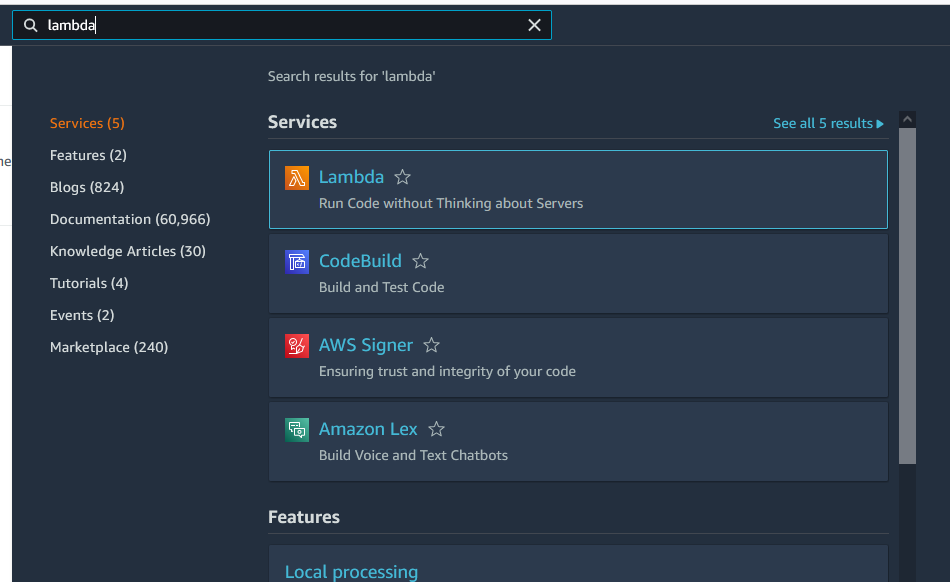
Task: Click the scrollbar up arrow
Action: point(907,119)
